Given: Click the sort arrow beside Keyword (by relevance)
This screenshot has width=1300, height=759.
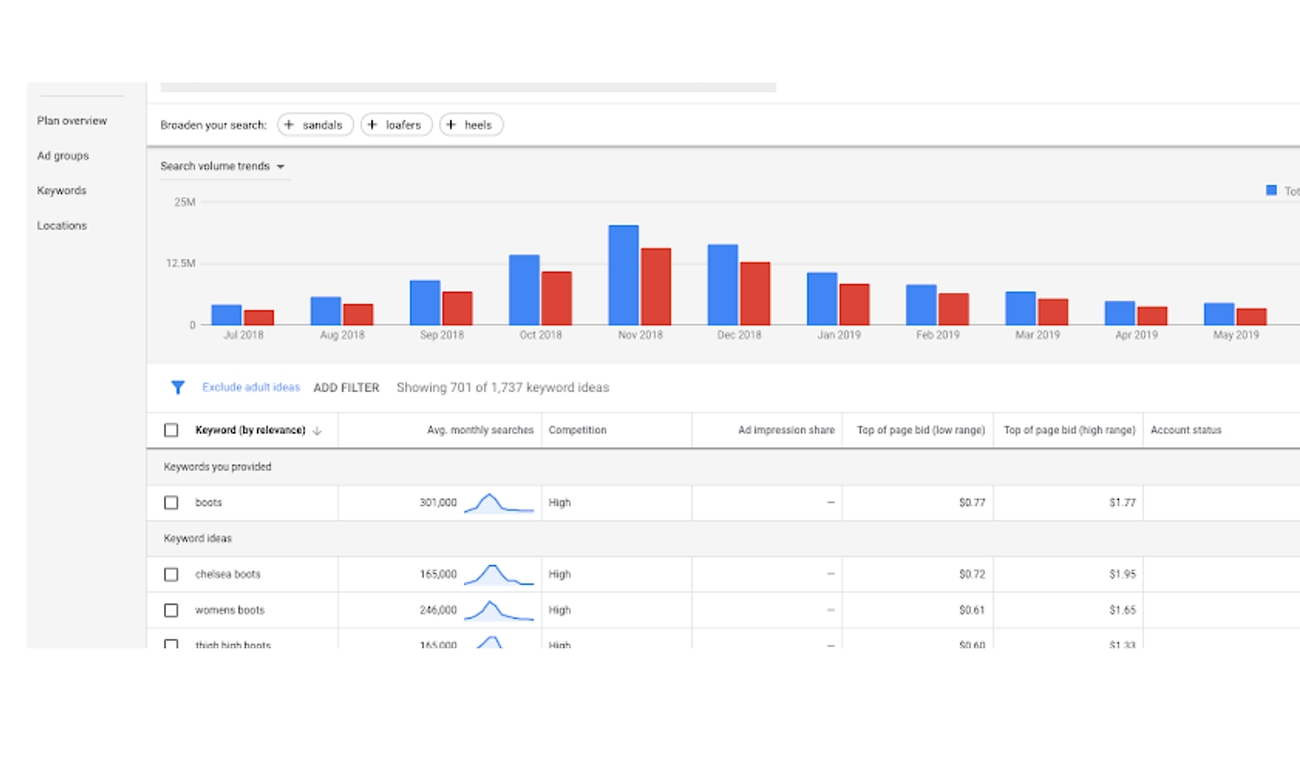Looking at the screenshot, I should tap(317, 431).
